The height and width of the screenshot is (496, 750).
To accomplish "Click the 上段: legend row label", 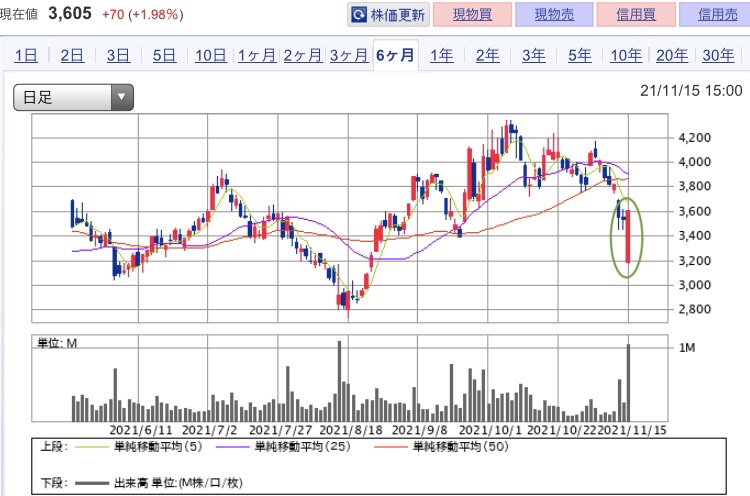I will 54,446.
